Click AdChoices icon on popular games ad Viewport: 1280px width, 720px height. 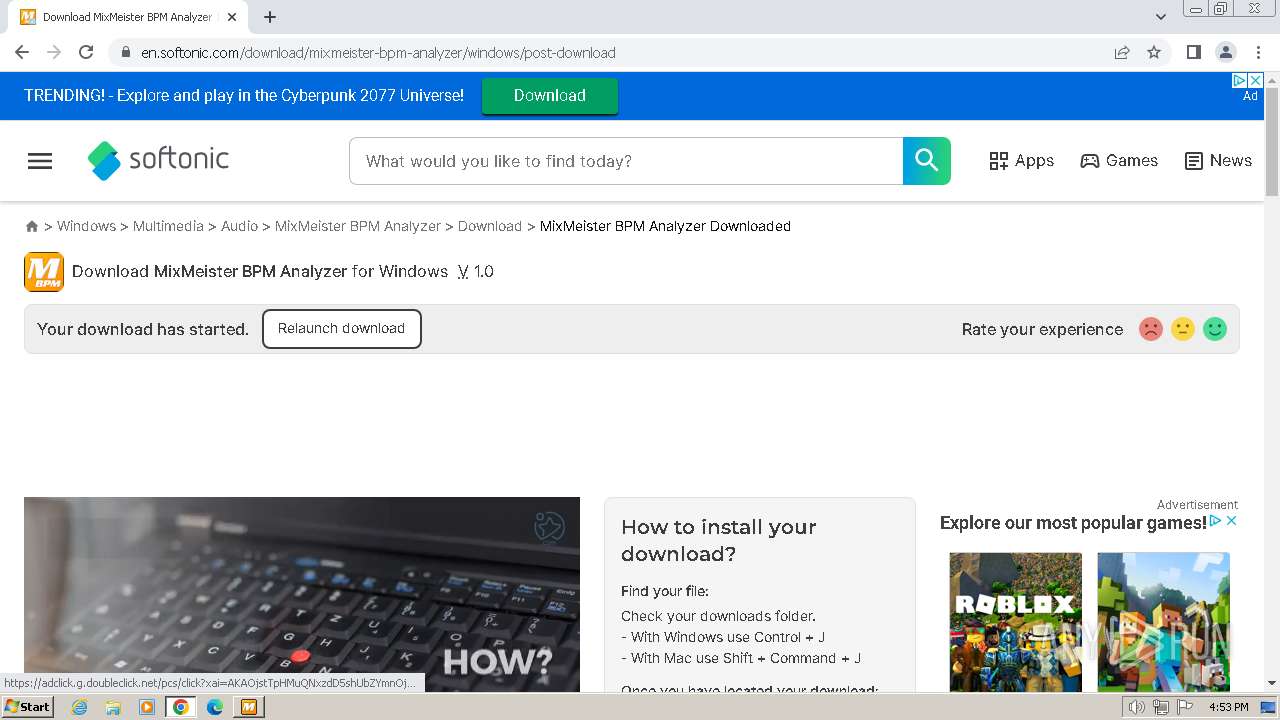pyautogui.click(x=1216, y=521)
